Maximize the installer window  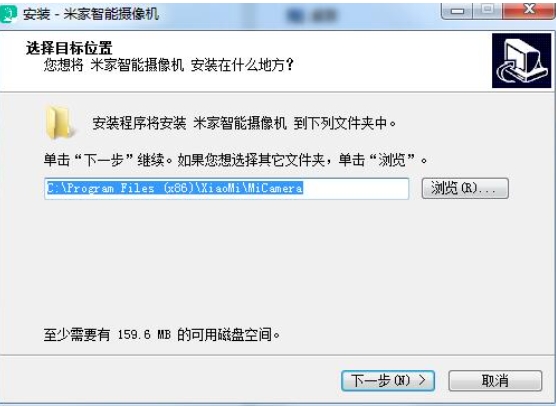tap(487, 10)
